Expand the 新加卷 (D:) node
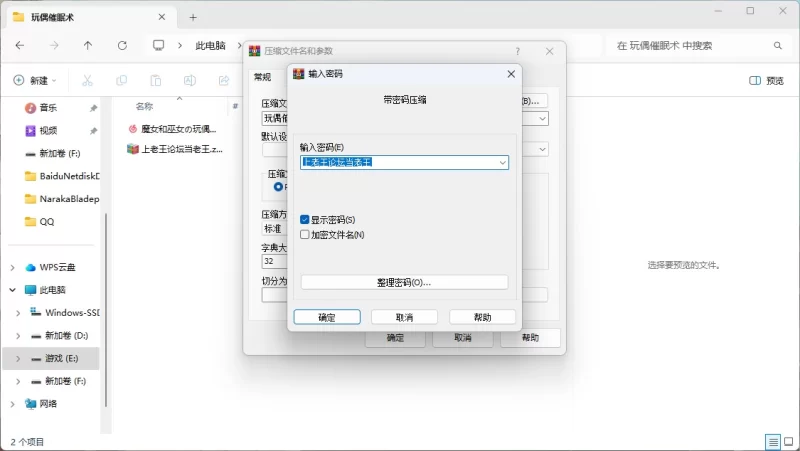 tap(18, 336)
